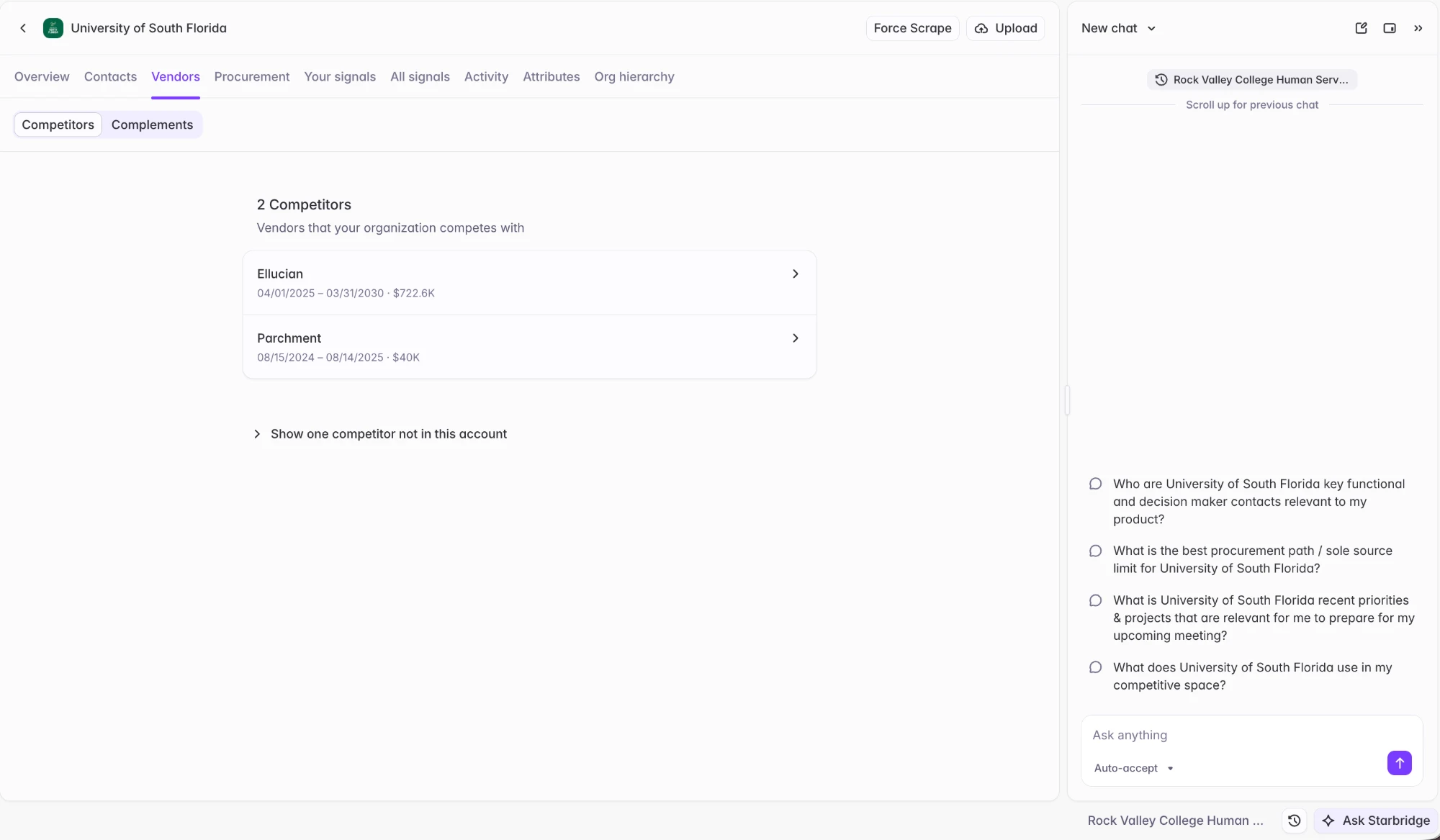Open previous chat Rock Valley College Human Serv chip
The height and width of the screenshot is (840, 1440).
(x=1252, y=80)
